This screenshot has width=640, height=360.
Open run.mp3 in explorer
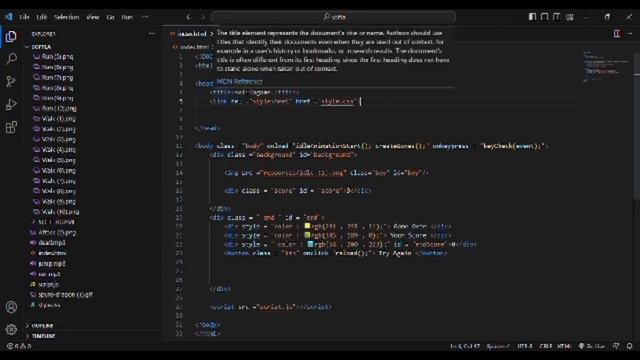pos(49,274)
